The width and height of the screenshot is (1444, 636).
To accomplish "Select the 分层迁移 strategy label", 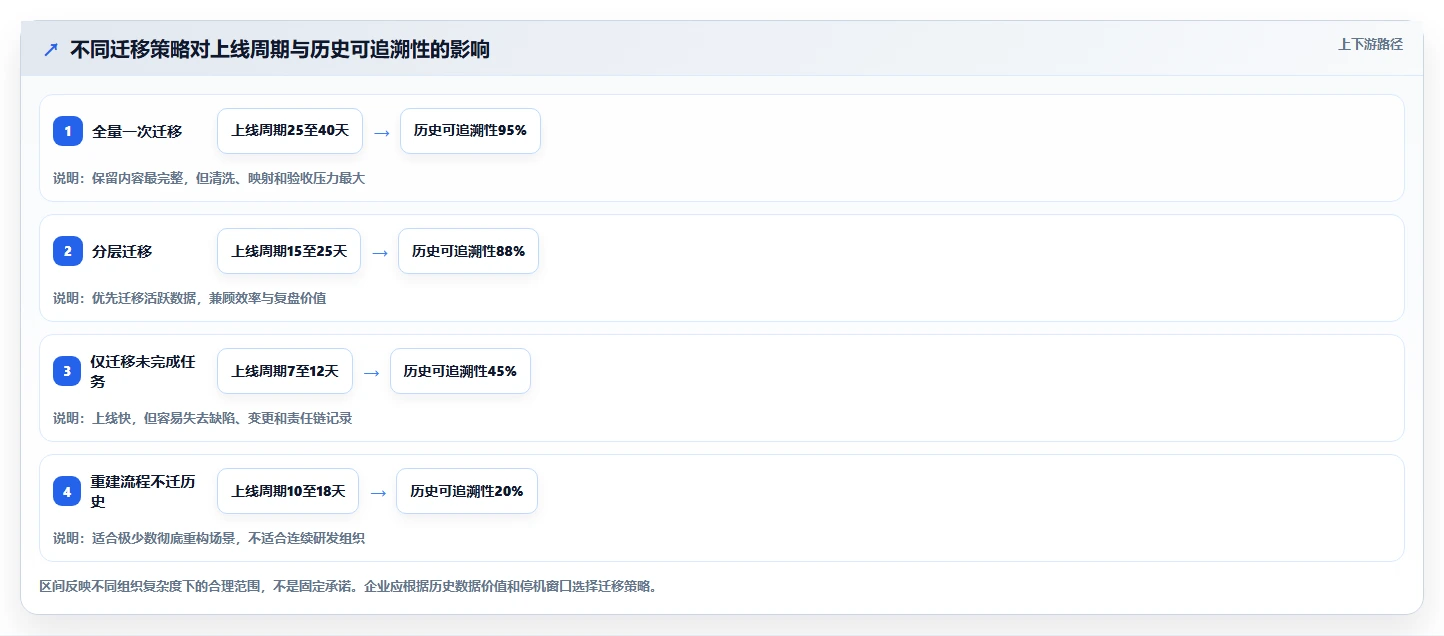I will tap(122, 251).
